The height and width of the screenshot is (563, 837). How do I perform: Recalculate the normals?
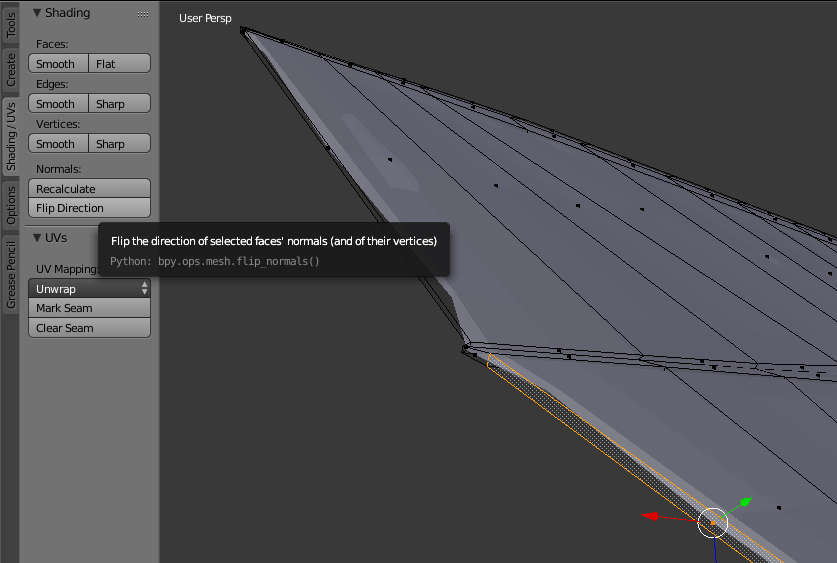click(x=89, y=188)
